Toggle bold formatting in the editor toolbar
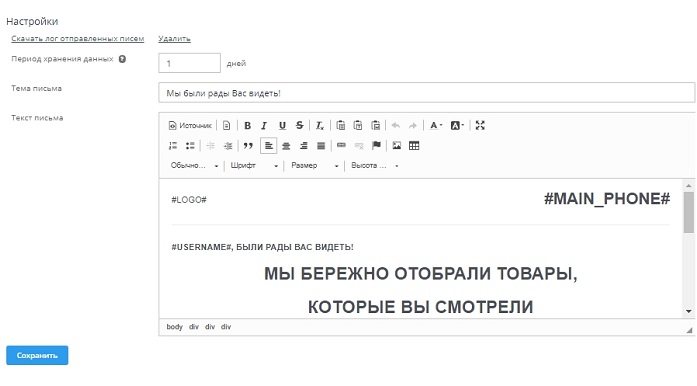This screenshot has width=697, height=386. pyautogui.click(x=248, y=126)
